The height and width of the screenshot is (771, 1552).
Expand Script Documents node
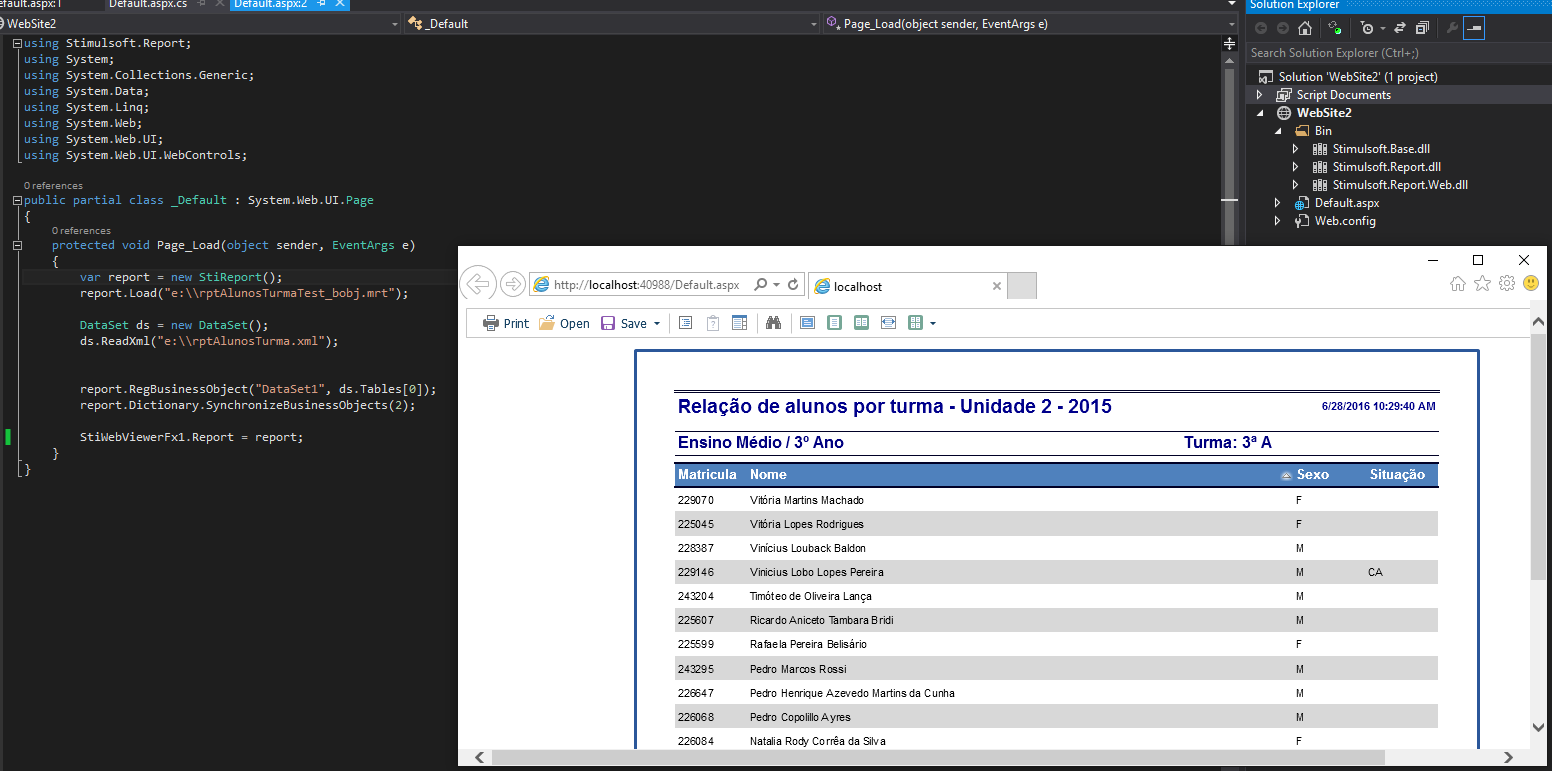point(1260,95)
